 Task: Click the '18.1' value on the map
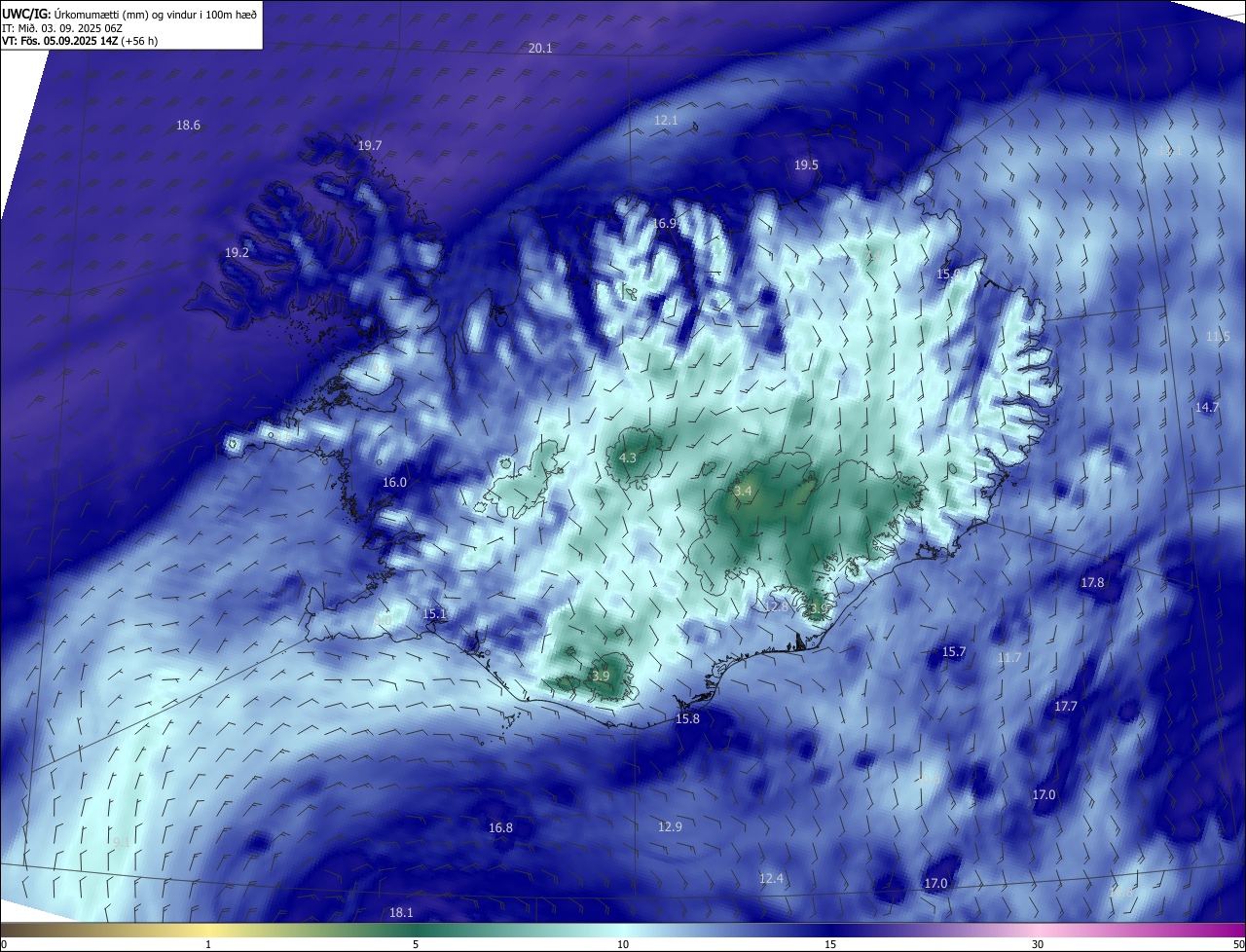401,913
